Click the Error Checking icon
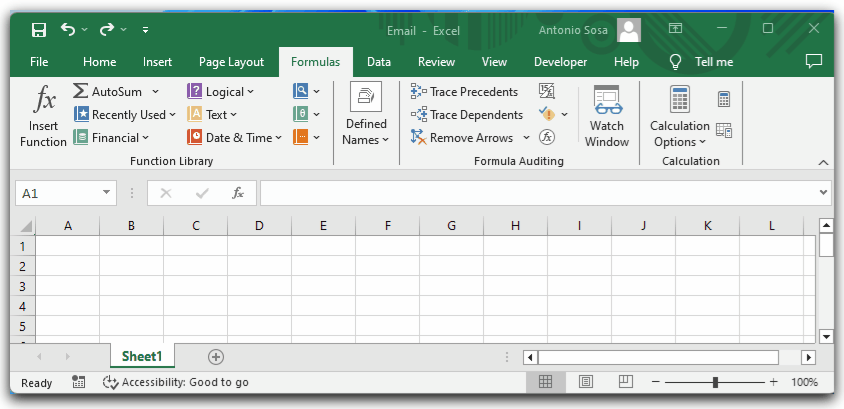The width and height of the screenshot is (844, 409). click(x=547, y=115)
